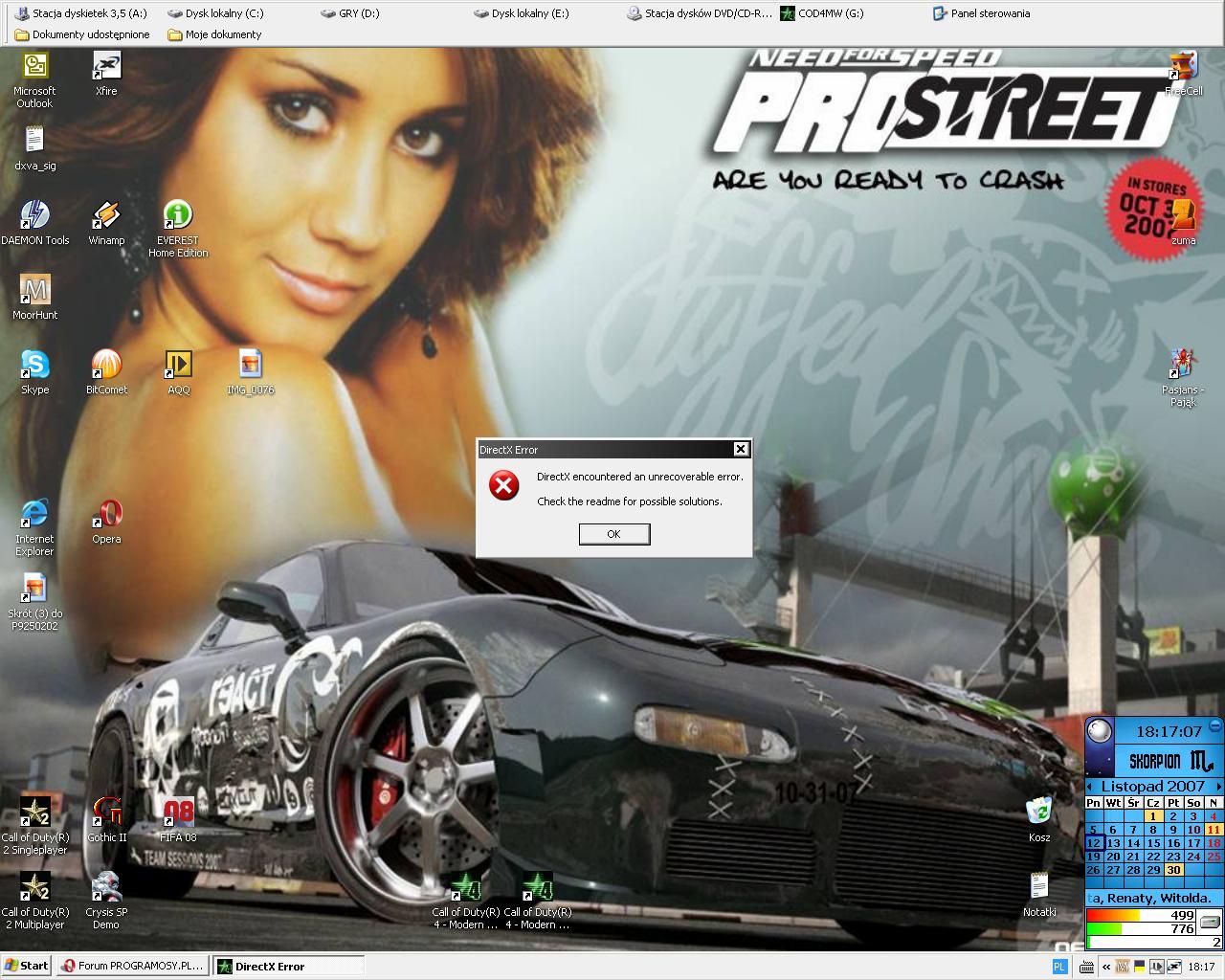The width and height of the screenshot is (1225, 980).
Task: Activate DirectX Error taskbar button
Action: click(x=287, y=966)
